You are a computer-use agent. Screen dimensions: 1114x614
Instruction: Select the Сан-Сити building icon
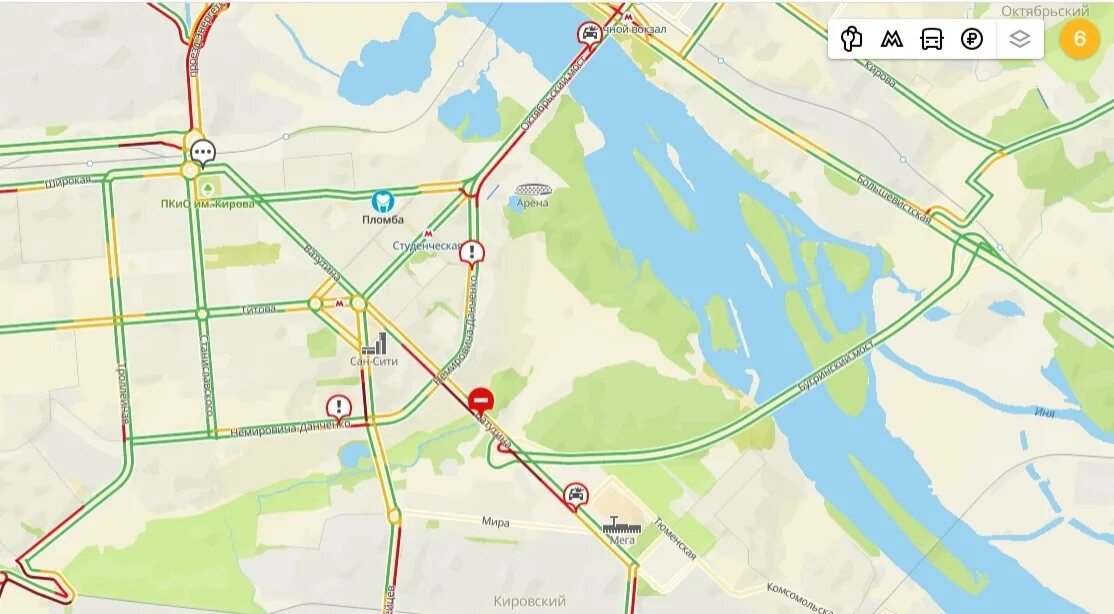[374, 343]
